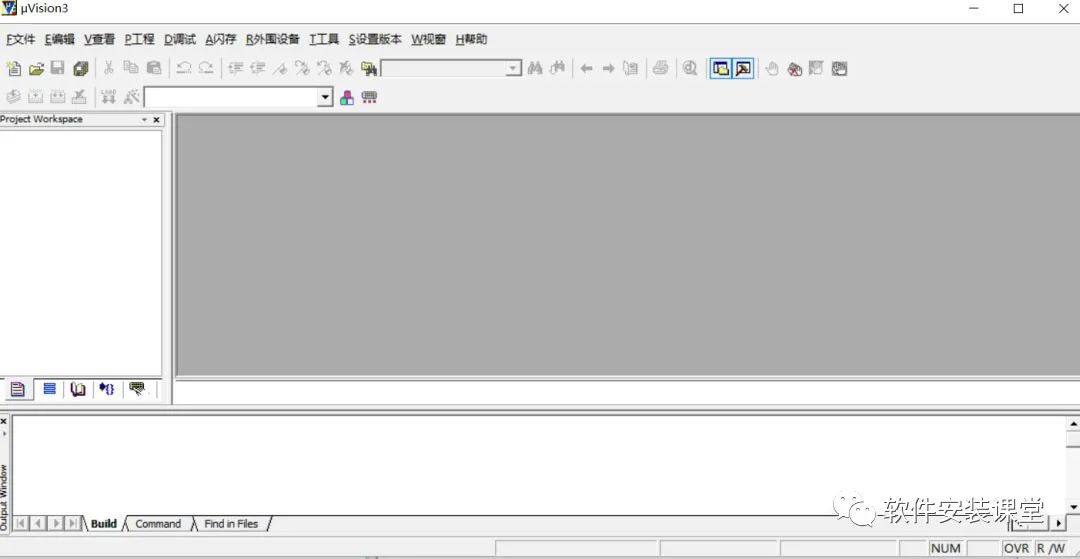Image resolution: width=1080 pixels, height=559 pixels.
Task: Click output tabs last-tab scroll button
Action: pyautogui.click(x=73, y=523)
